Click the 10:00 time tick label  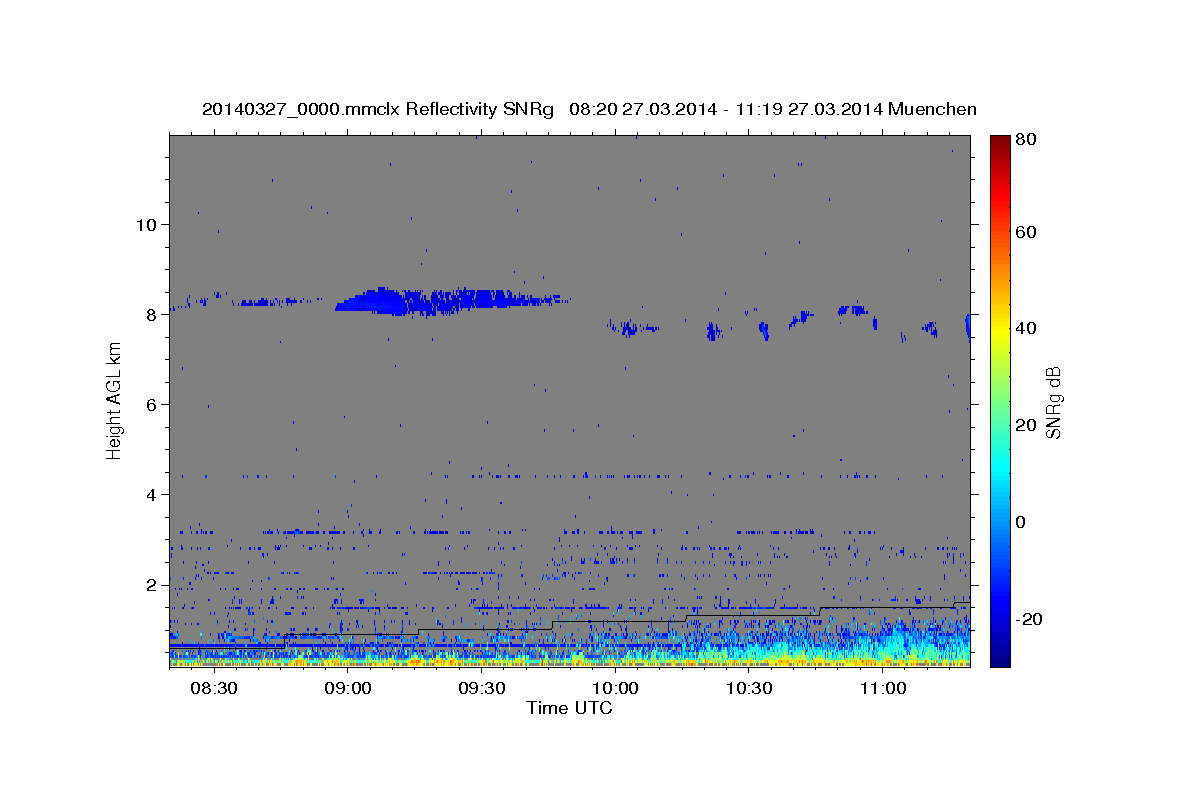(x=616, y=688)
